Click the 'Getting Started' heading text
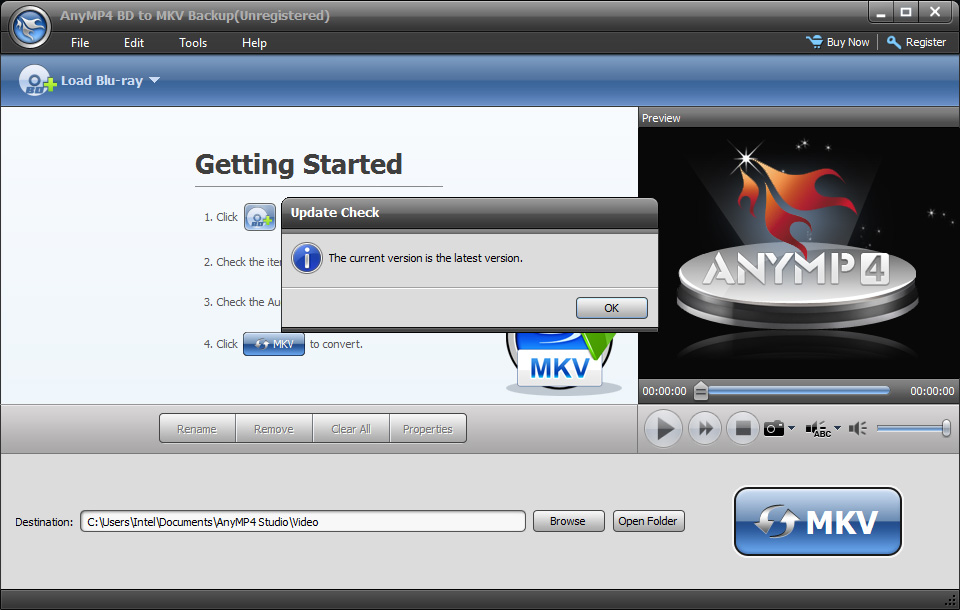 (298, 164)
